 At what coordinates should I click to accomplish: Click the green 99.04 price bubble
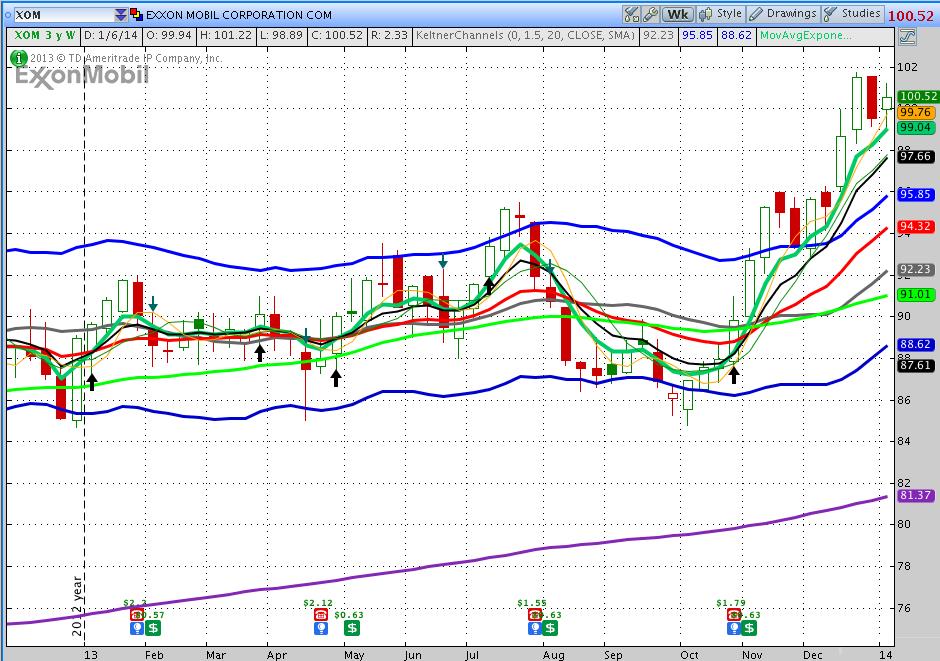[915, 128]
